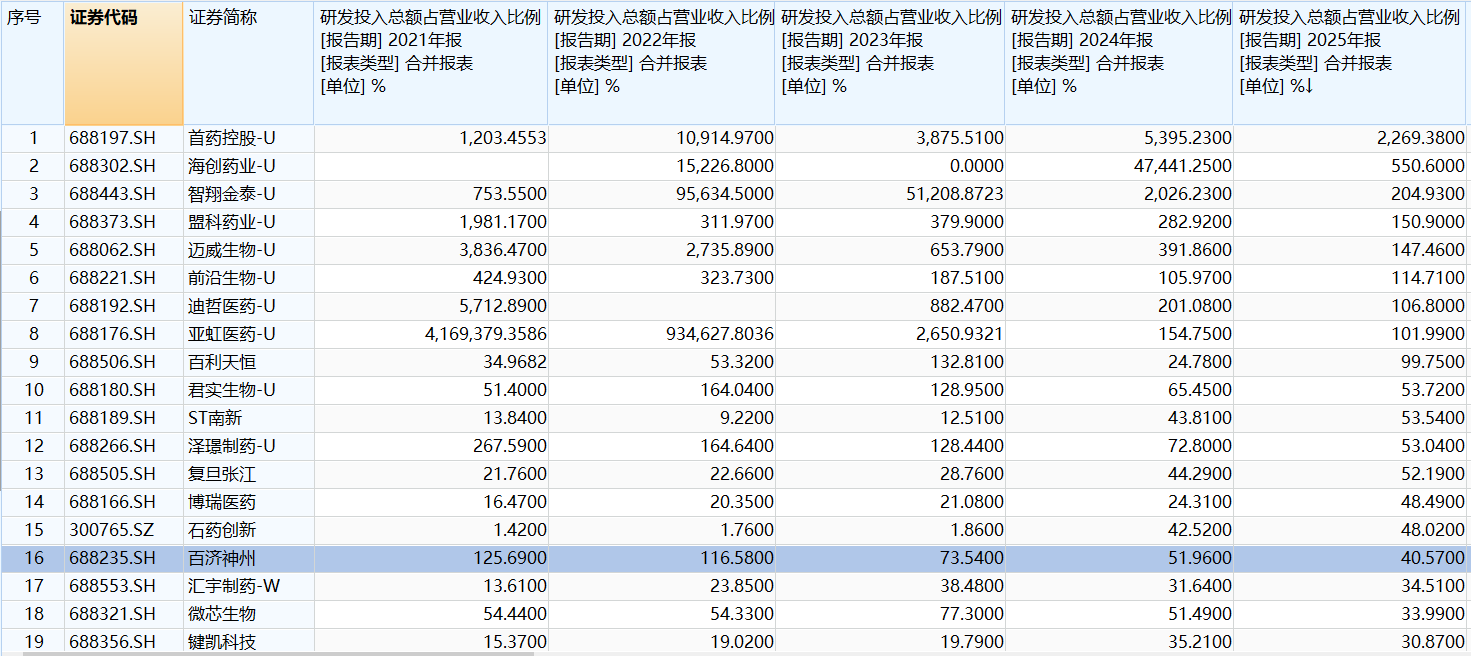
Task: Click the empty 2022 cell for 迪哲医药-U
Action: click(662, 306)
